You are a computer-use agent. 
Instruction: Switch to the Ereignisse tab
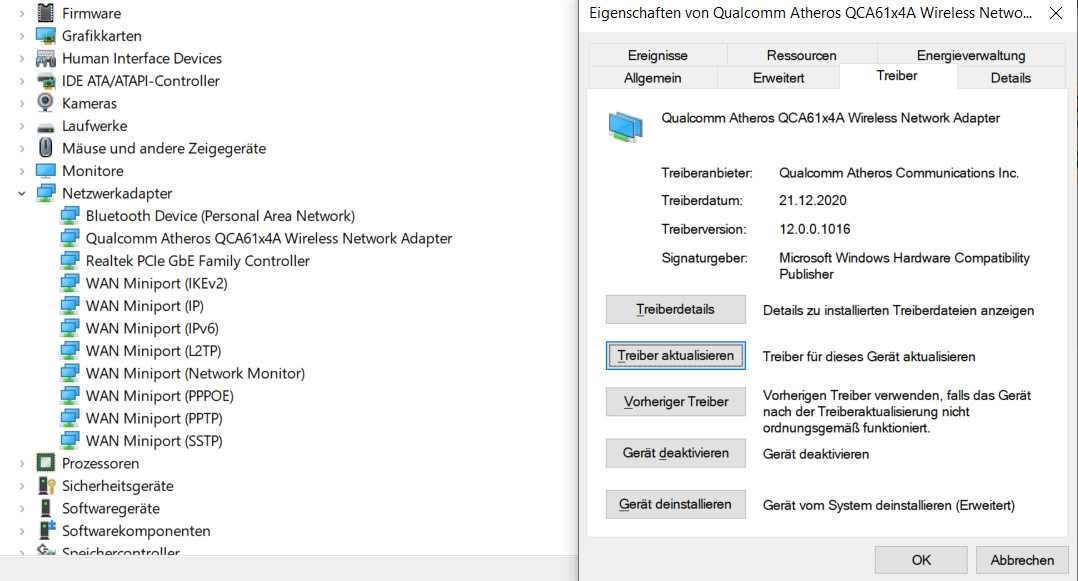pos(657,55)
